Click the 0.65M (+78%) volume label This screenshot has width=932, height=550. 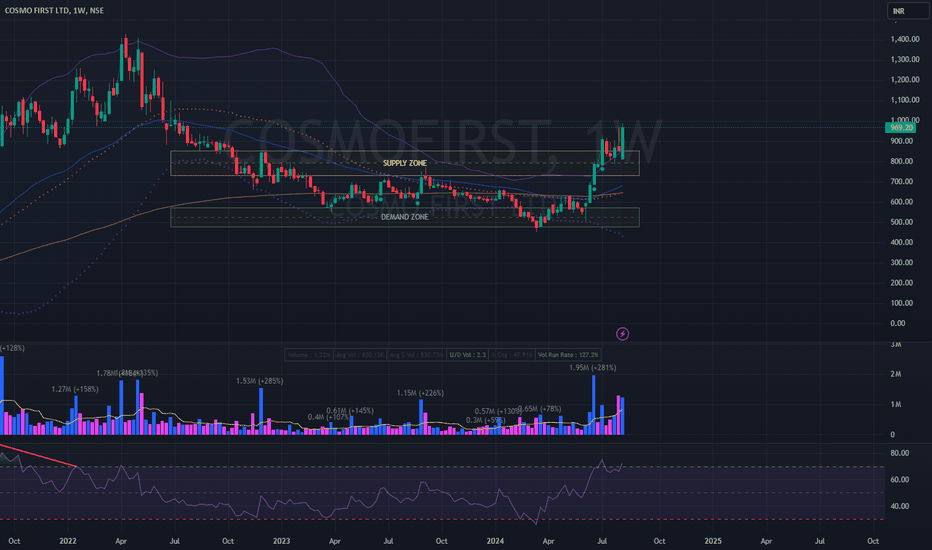[x=540, y=409]
